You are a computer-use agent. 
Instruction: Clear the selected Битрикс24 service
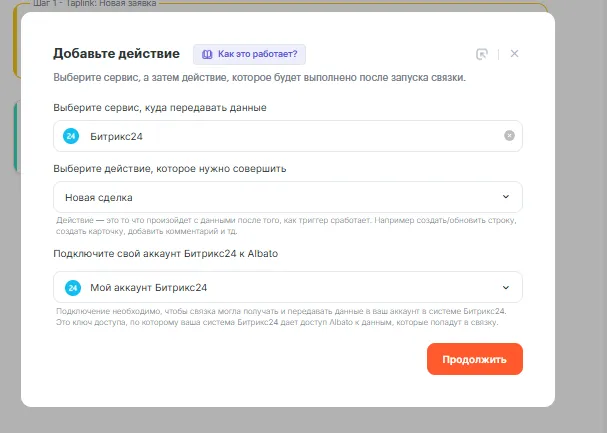point(509,136)
